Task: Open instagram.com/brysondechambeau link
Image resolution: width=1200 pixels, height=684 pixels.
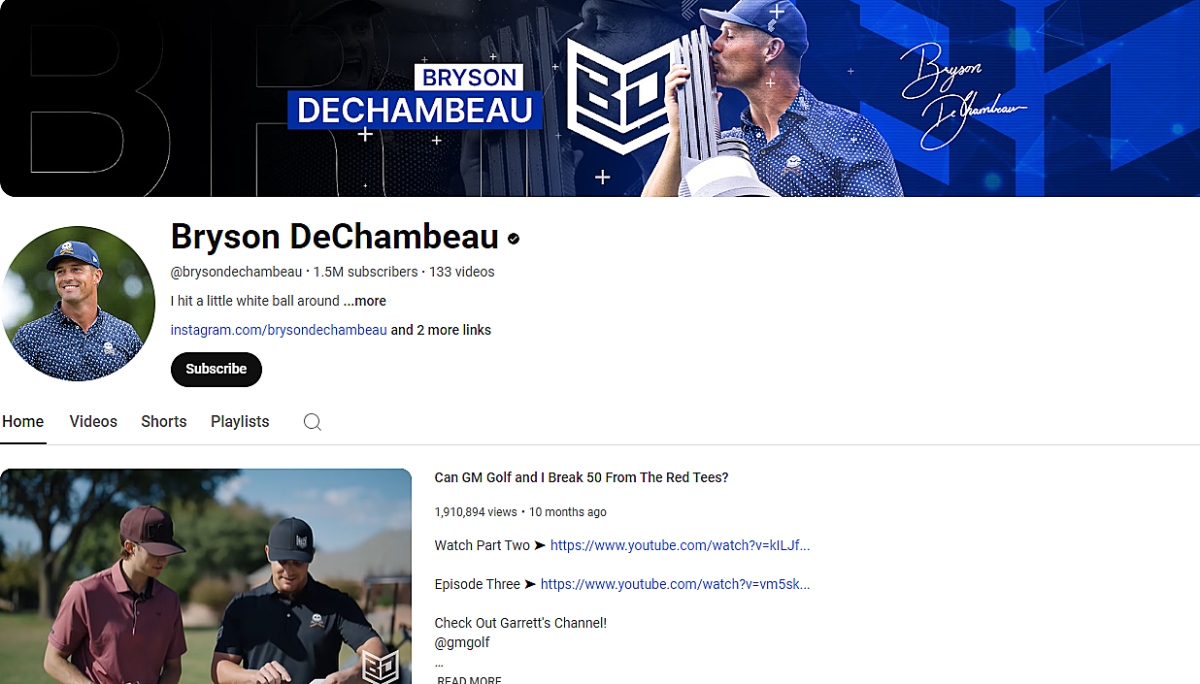Action: click(279, 330)
